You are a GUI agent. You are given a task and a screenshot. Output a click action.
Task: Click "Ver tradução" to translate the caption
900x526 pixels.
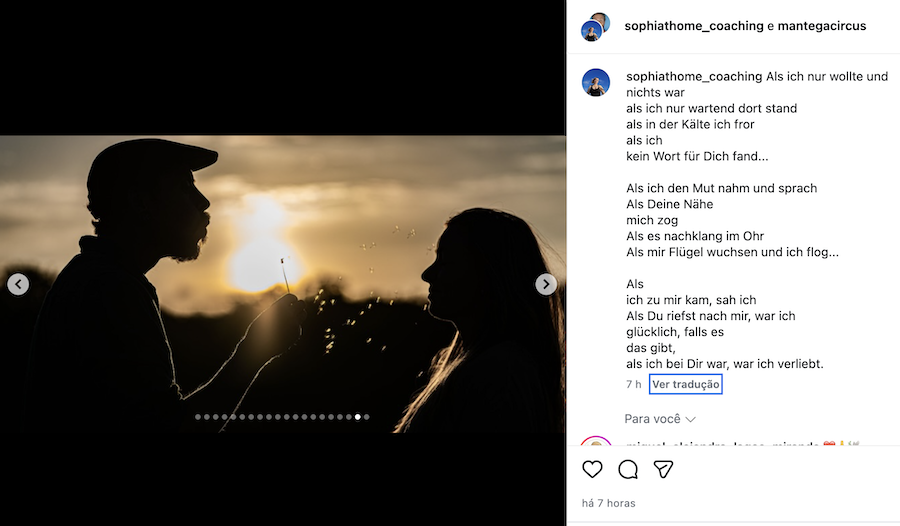(x=685, y=384)
